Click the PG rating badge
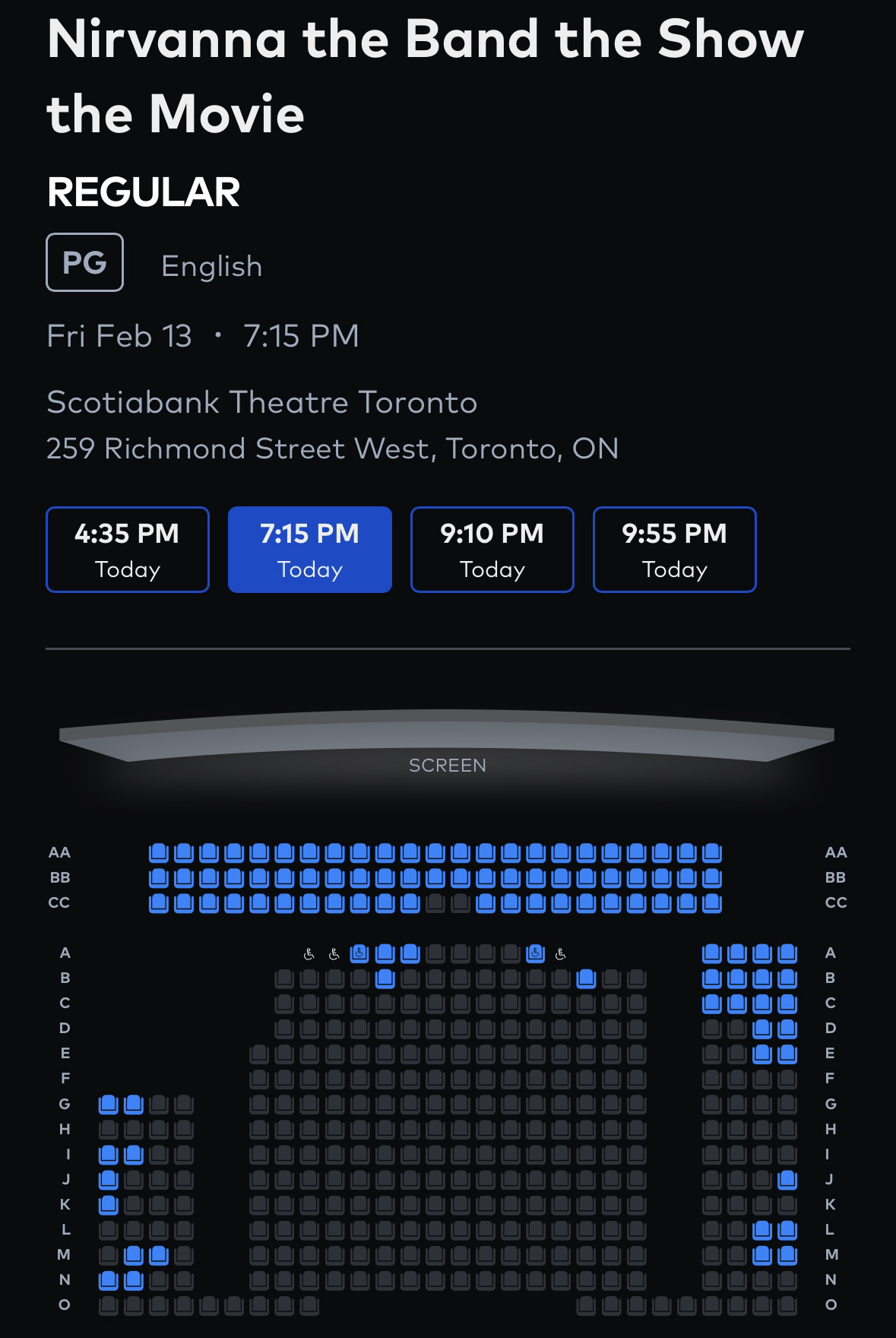Image resolution: width=896 pixels, height=1338 pixels. click(84, 262)
